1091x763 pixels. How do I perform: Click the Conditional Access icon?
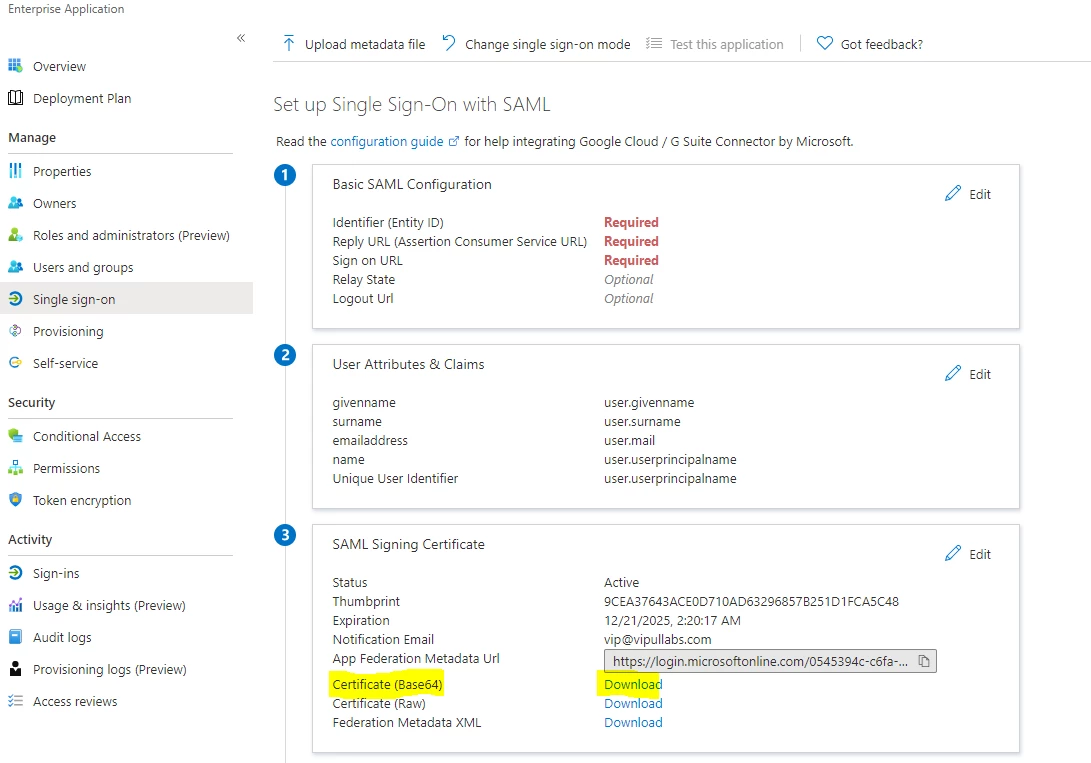coord(15,436)
